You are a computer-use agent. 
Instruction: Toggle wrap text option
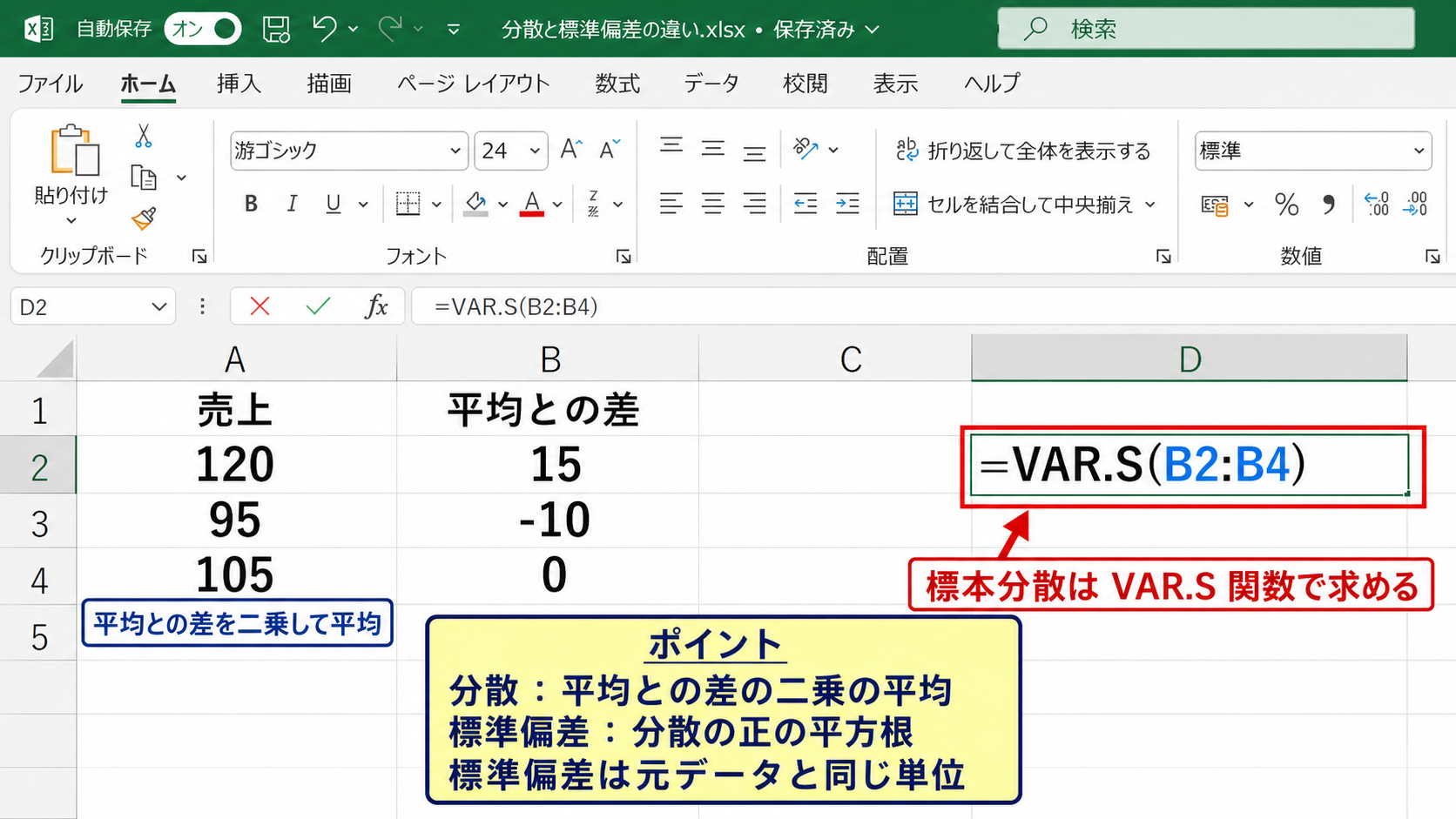tap(1023, 151)
